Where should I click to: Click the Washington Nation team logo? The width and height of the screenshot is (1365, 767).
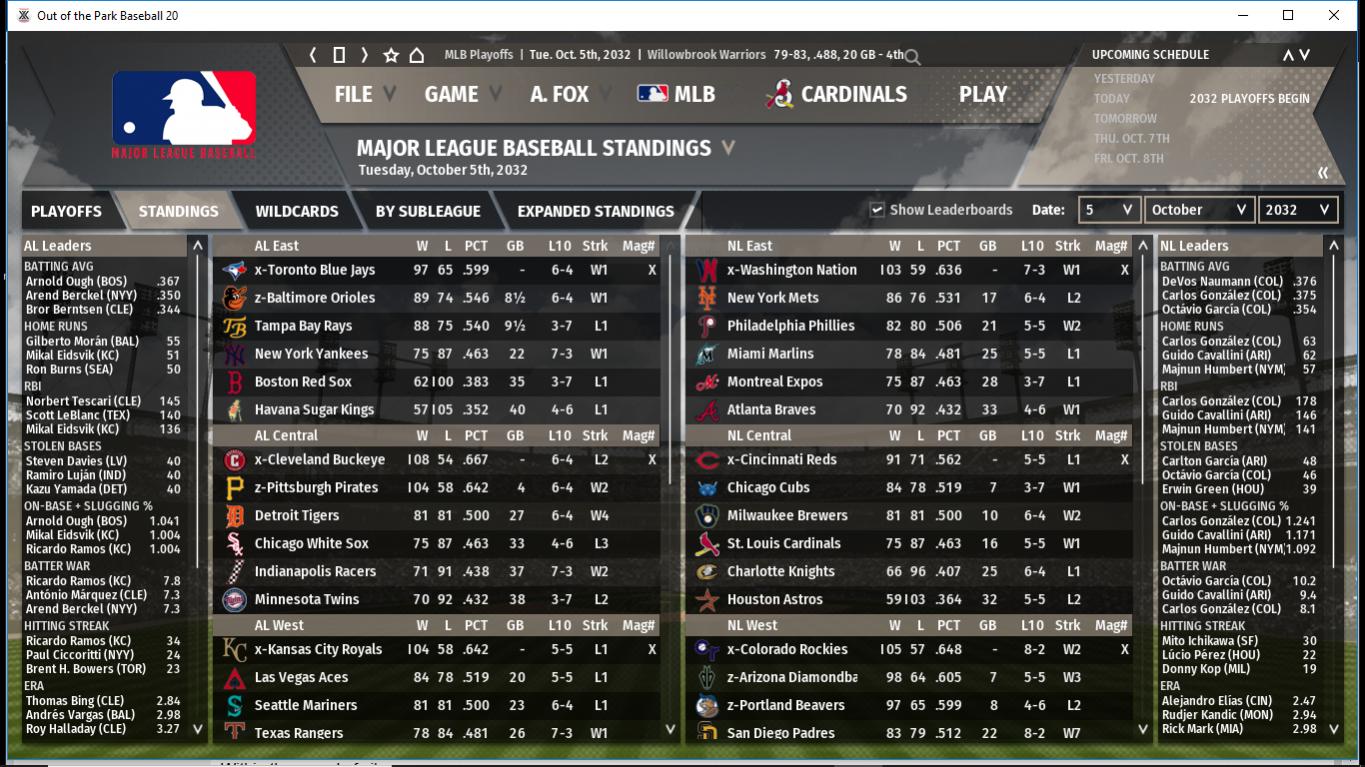pos(707,270)
